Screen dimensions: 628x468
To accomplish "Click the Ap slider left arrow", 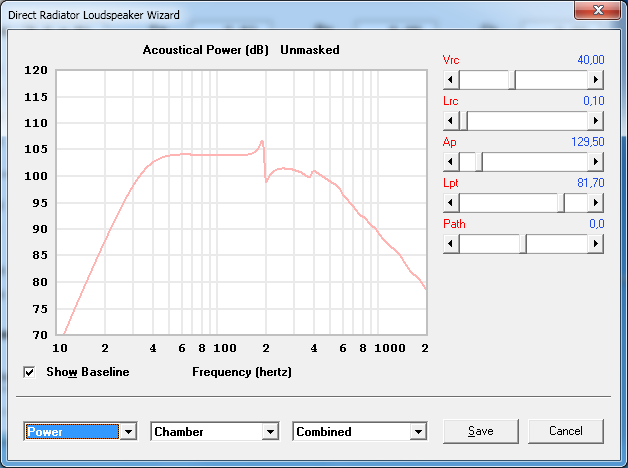I will 451,162.
